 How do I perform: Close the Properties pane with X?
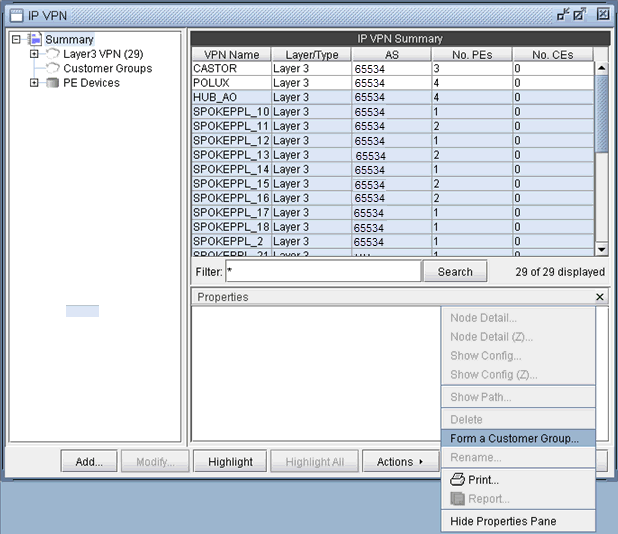(600, 297)
